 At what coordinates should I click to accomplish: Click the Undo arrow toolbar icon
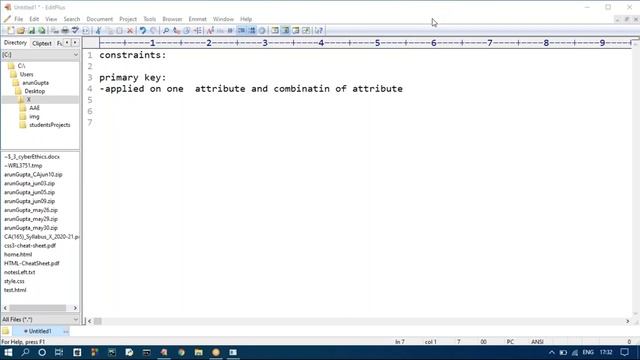click(142, 31)
